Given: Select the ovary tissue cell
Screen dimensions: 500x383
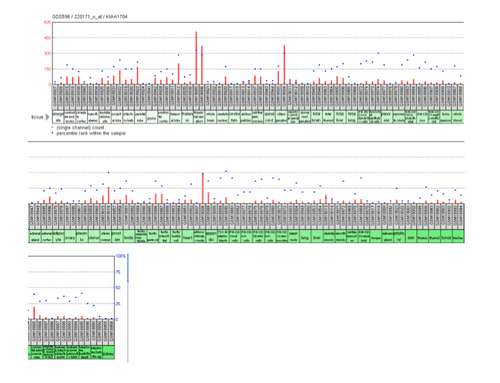Looking at the screenshot, I should pos(70,236).
